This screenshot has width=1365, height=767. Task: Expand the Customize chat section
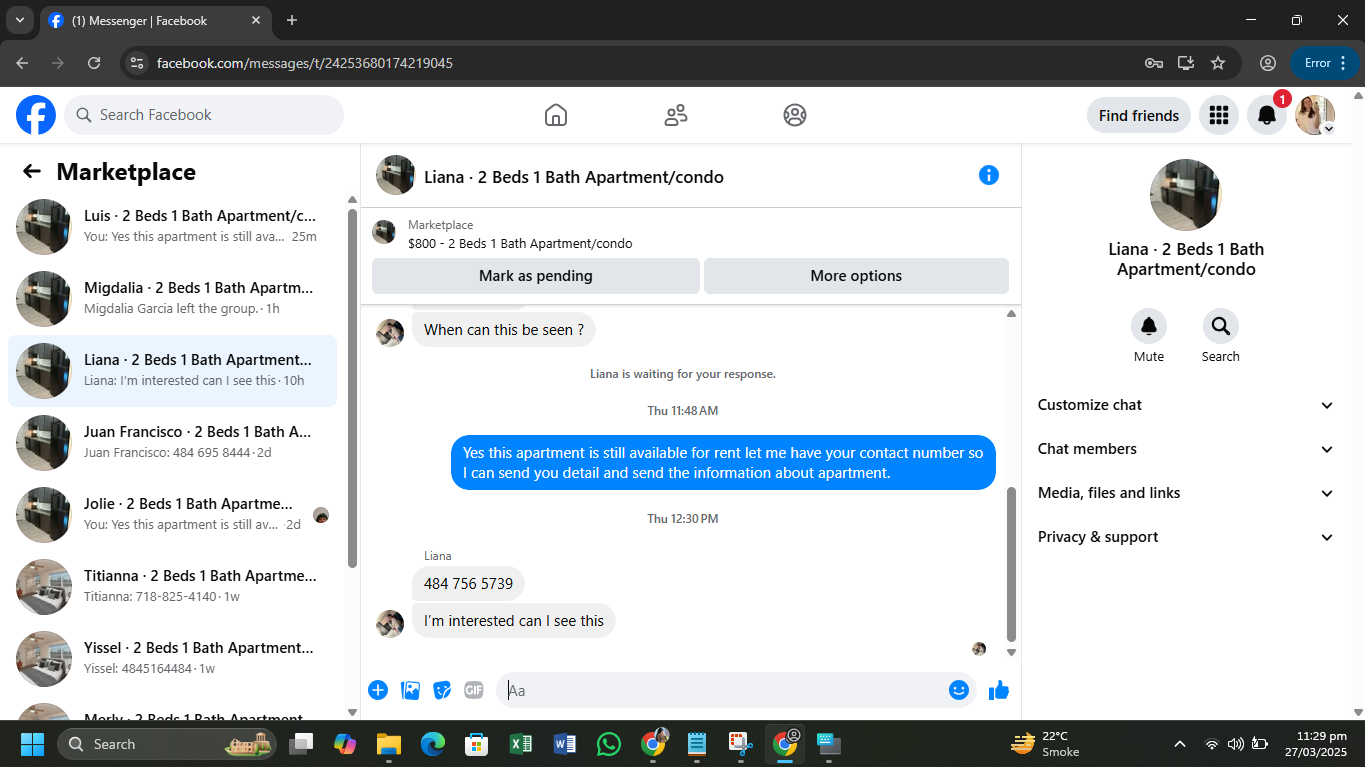[x=1186, y=405]
